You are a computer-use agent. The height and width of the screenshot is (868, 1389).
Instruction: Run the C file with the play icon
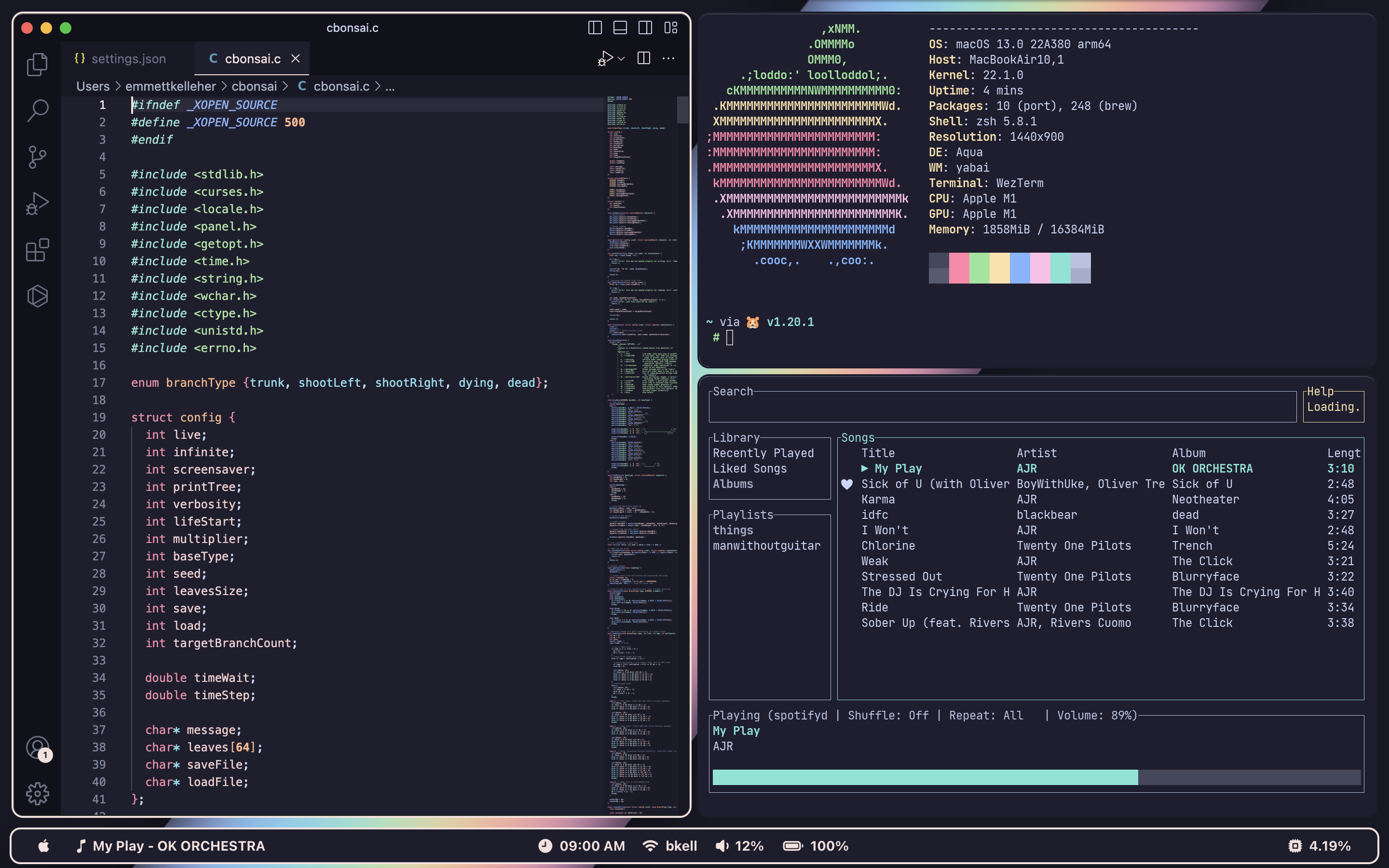pyautogui.click(x=605, y=58)
